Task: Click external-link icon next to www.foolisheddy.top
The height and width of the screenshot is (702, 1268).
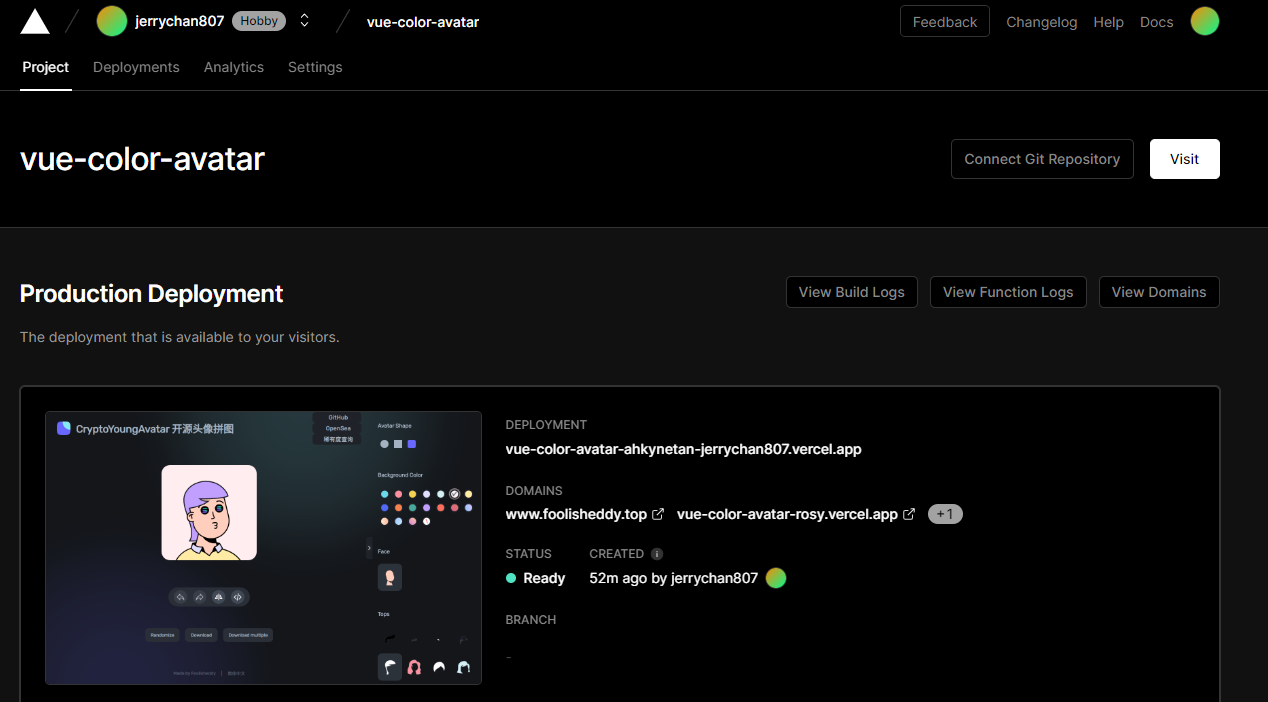Action: tap(658, 514)
